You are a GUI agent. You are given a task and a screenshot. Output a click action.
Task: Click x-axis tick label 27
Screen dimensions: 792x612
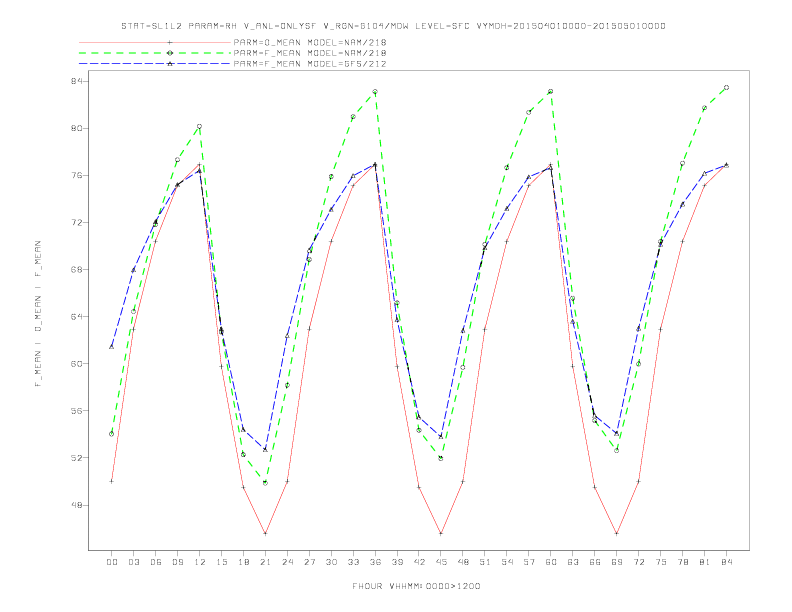(x=309, y=562)
